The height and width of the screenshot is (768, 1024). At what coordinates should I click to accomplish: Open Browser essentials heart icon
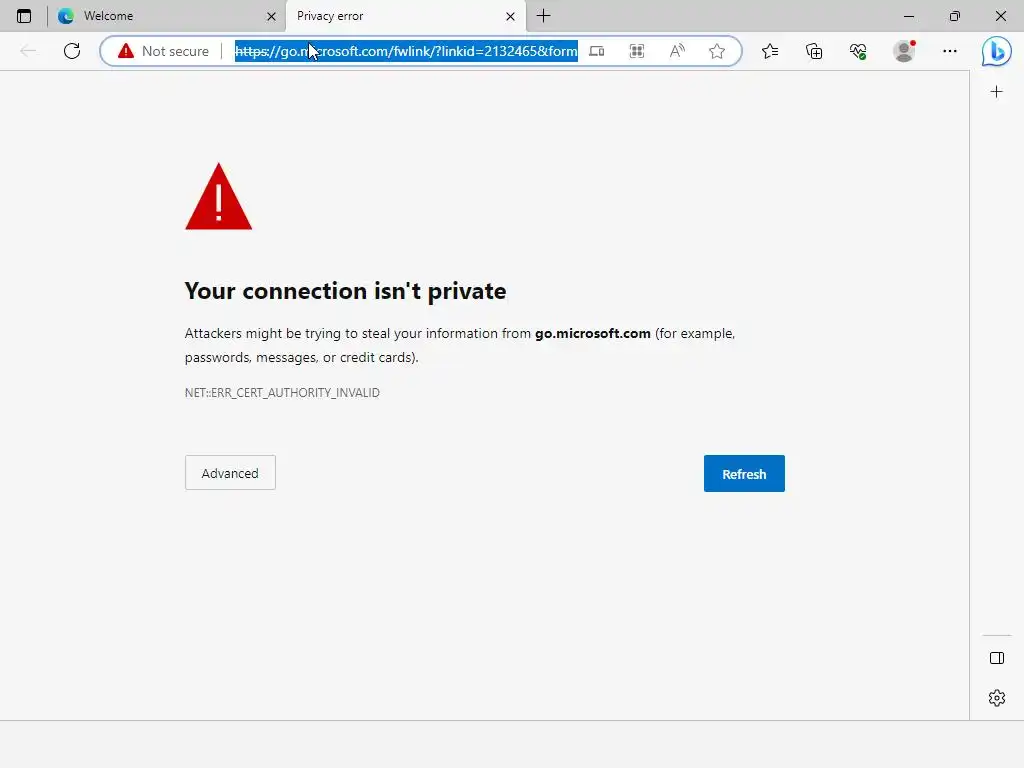coord(858,51)
